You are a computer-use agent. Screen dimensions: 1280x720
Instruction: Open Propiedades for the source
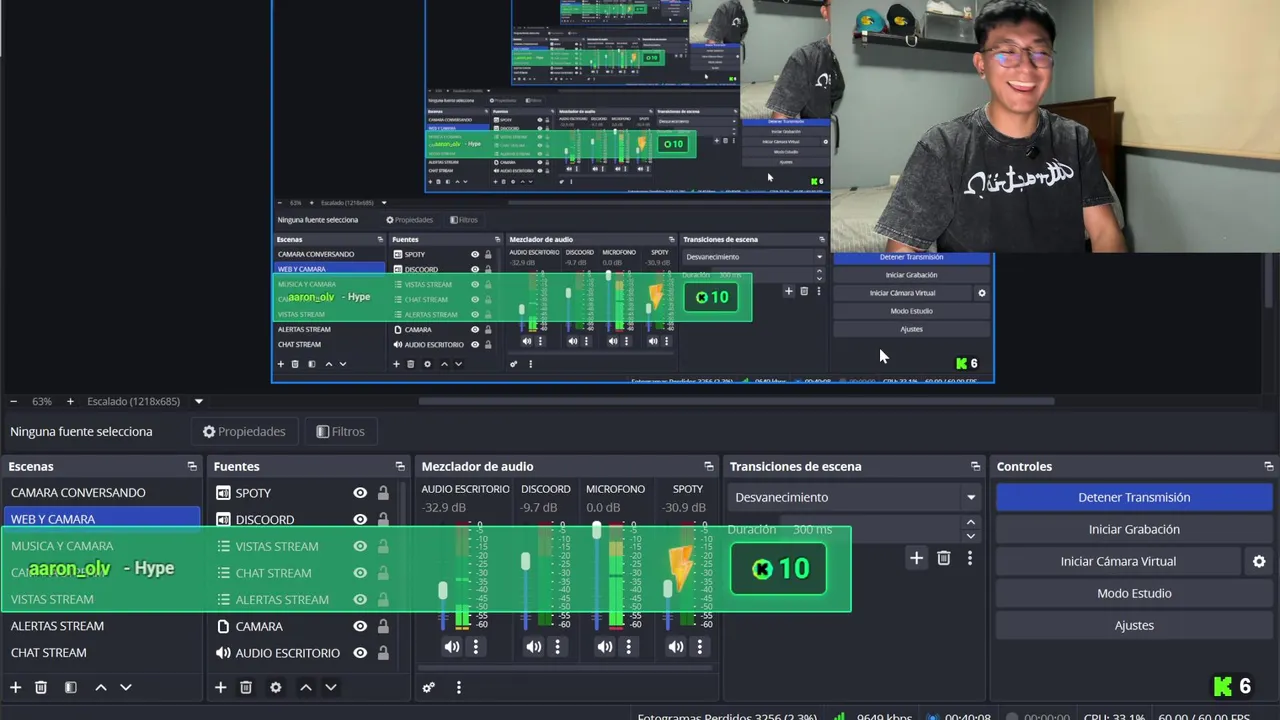tap(244, 431)
